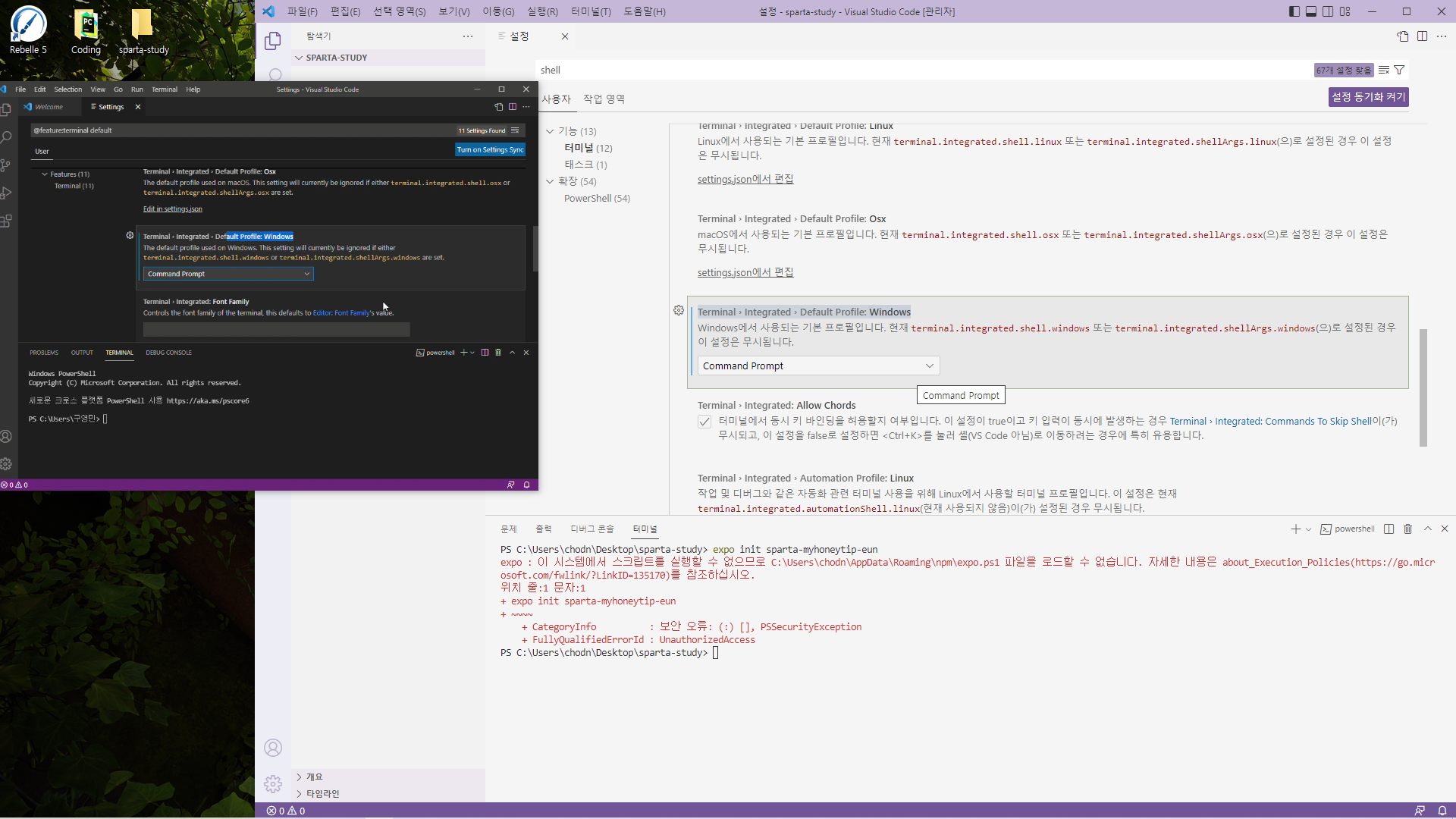Open gear for Default Profile: Windows in purple window
This screenshot has width=1456, height=819.
679,310
